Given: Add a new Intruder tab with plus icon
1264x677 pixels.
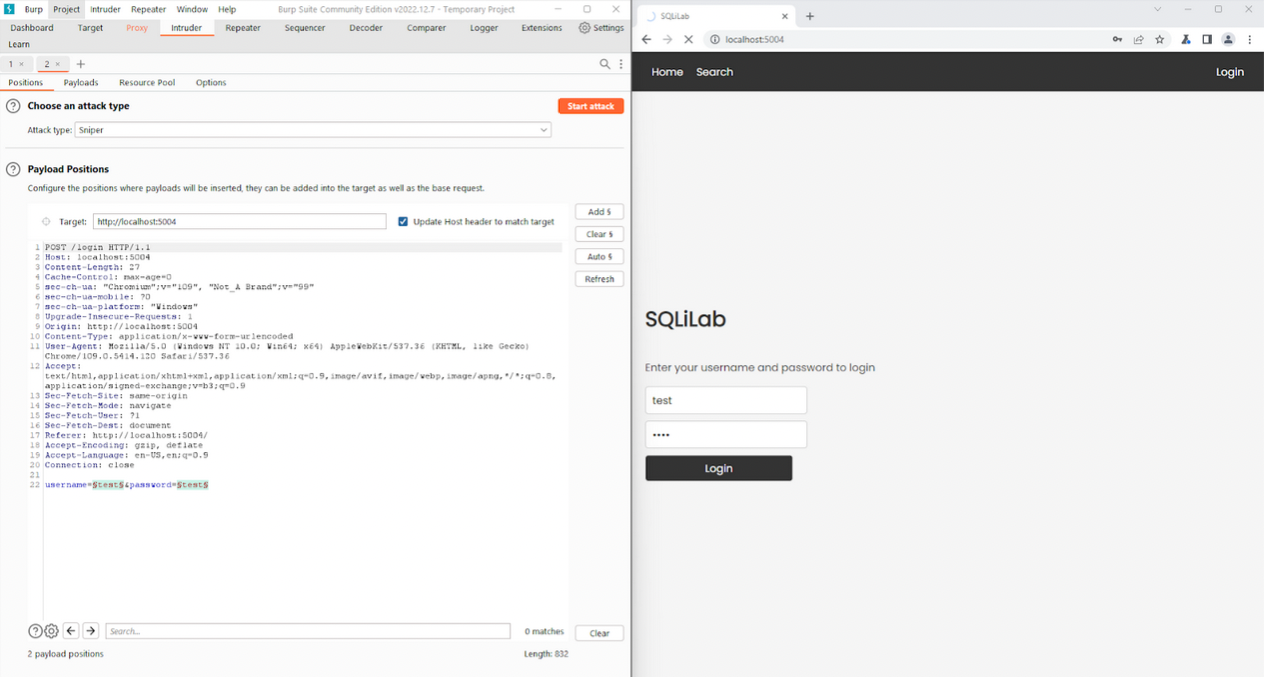Looking at the screenshot, I should coord(81,64).
